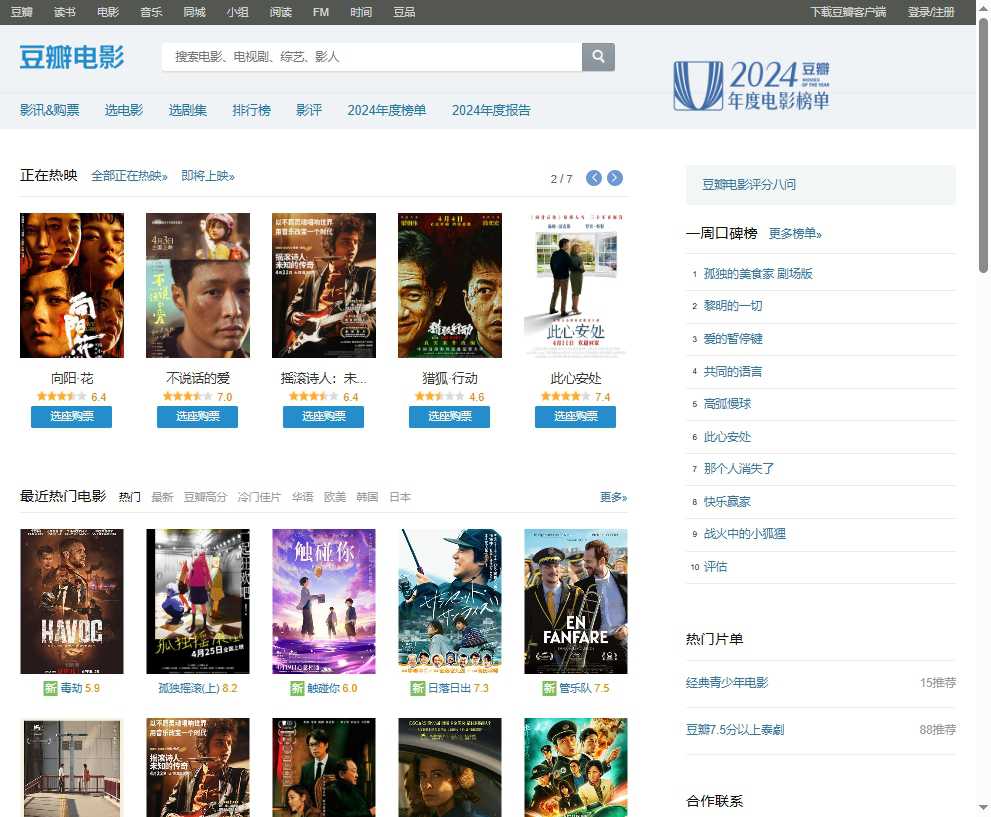
Task: Open EN FANFARE 管乐队 poster
Action: click(576, 601)
